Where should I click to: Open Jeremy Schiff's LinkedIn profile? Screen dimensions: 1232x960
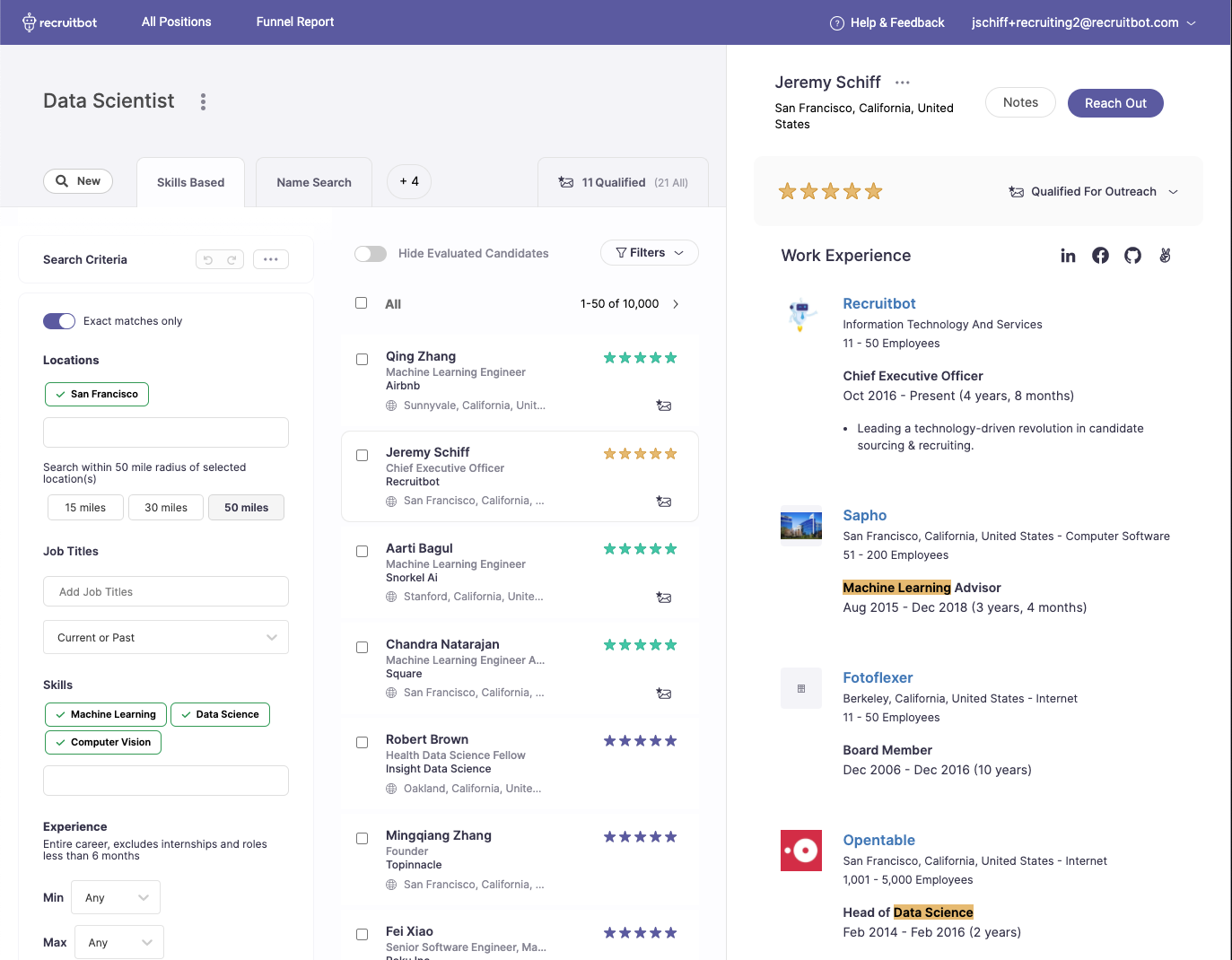[x=1068, y=256]
